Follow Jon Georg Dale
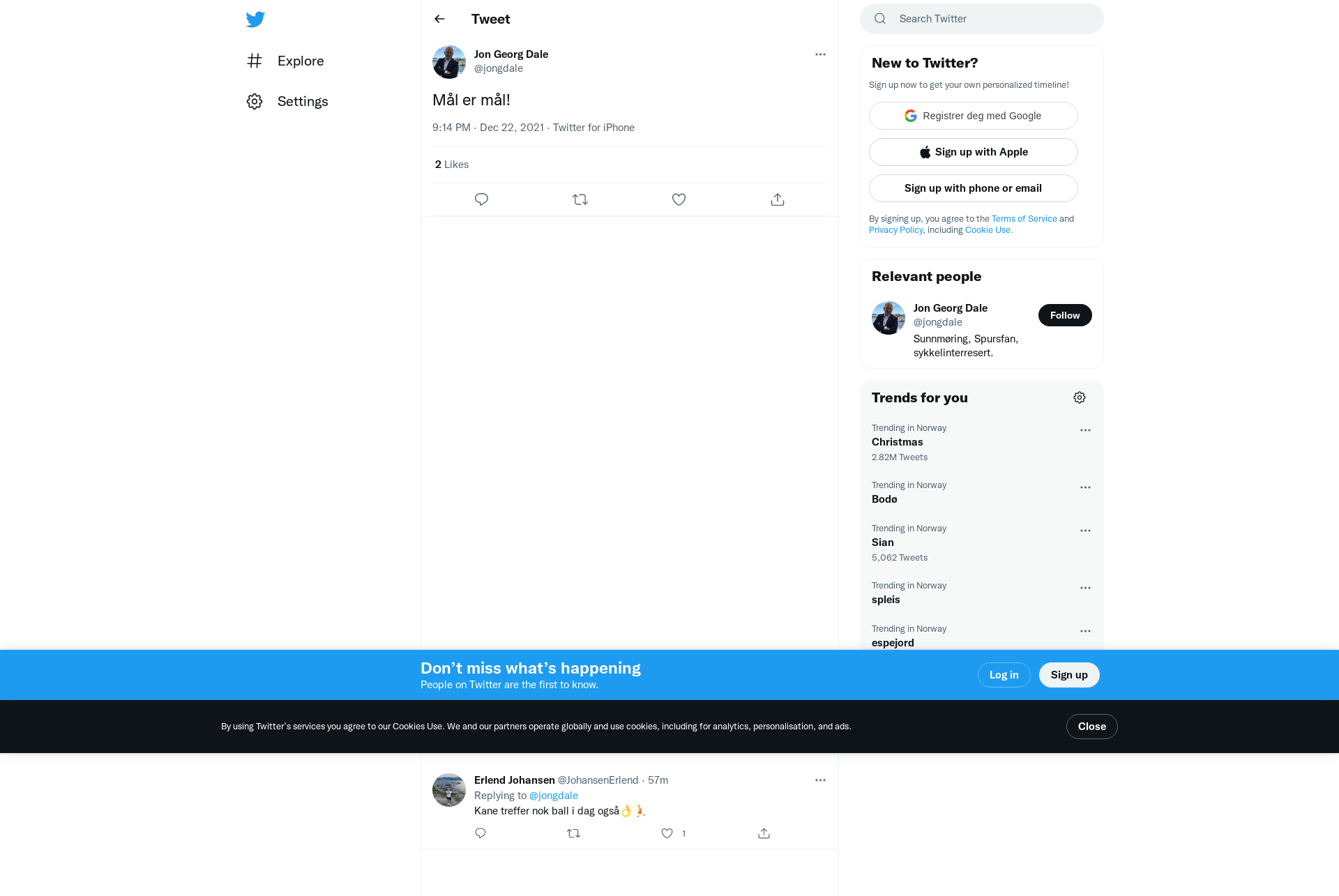1339x896 pixels. (1065, 315)
